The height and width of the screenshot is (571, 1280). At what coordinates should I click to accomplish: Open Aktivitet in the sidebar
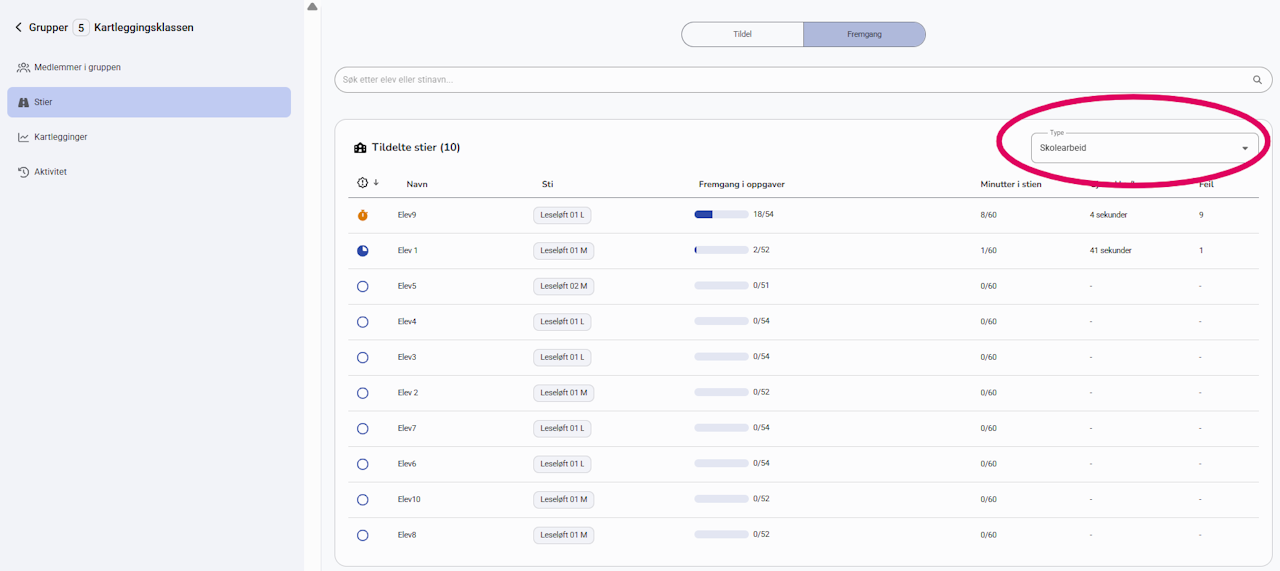[149, 172]
